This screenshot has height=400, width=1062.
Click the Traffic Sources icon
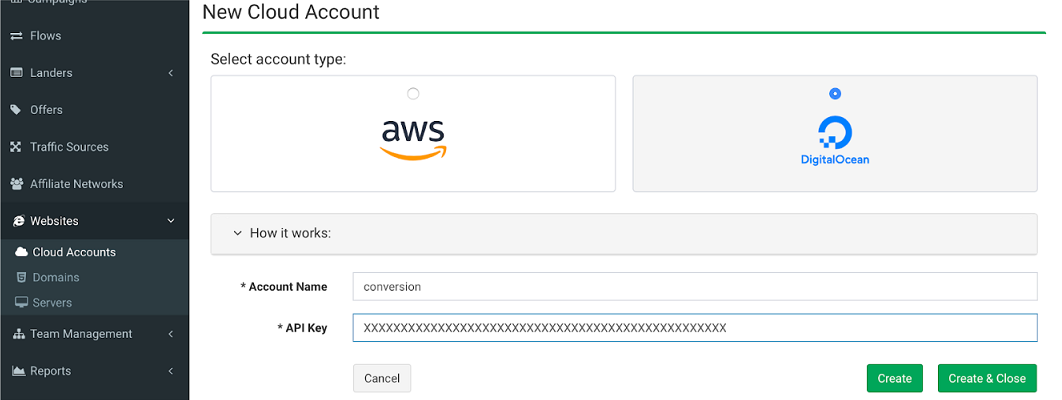(16, 147)
